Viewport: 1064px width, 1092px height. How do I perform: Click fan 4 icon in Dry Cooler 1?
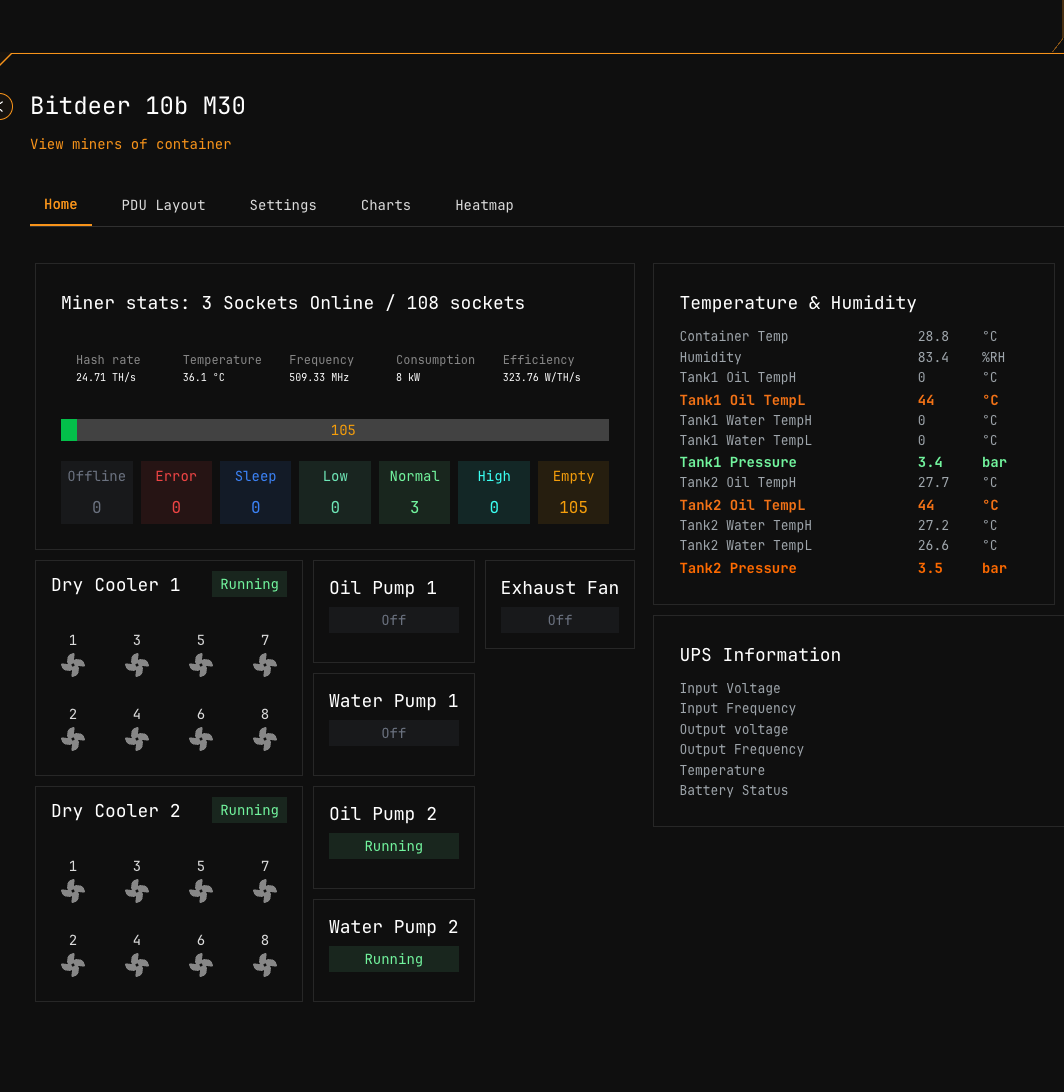tap(137, 739)
